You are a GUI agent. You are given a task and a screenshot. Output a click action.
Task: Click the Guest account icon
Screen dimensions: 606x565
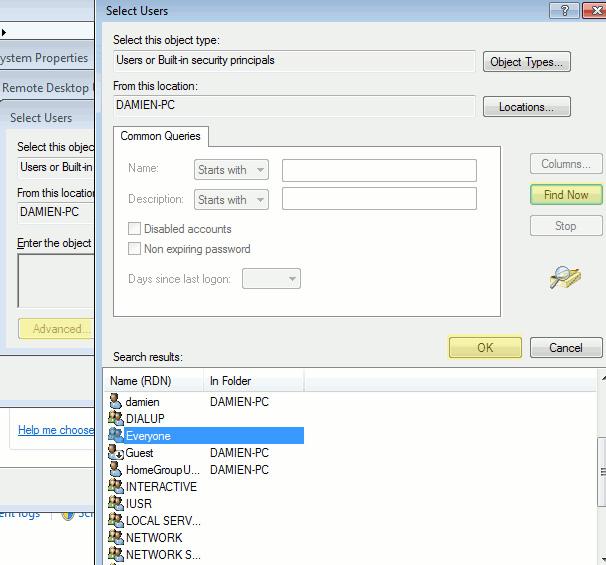pos(115,453)
